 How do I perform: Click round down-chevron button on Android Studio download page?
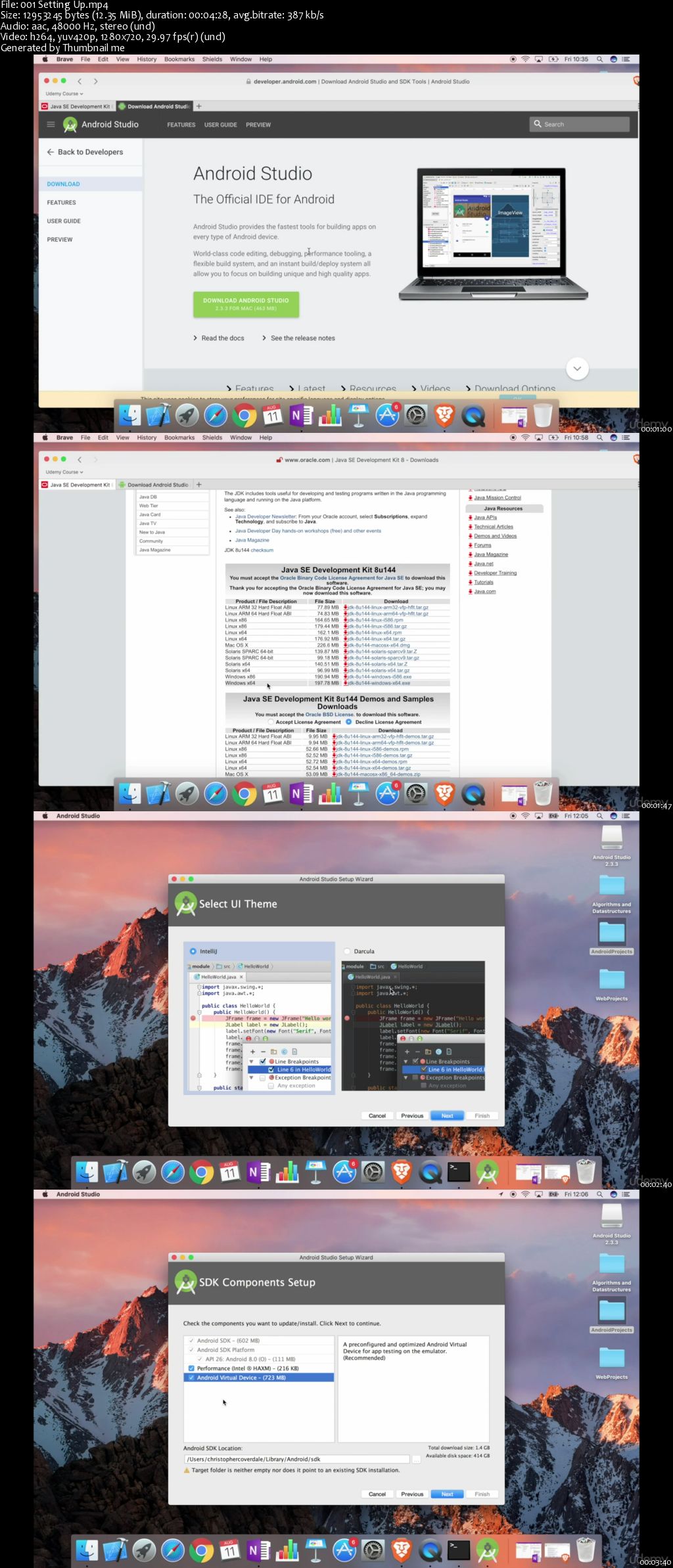click(577, 369)
